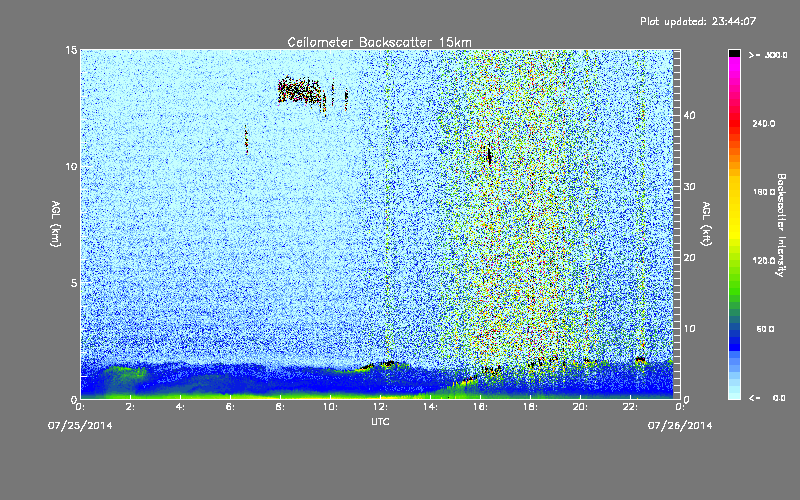This screenshot has width=800, height=500.
Task: Click the '14:' hour tick label
Action: click(x=430, y=407)
